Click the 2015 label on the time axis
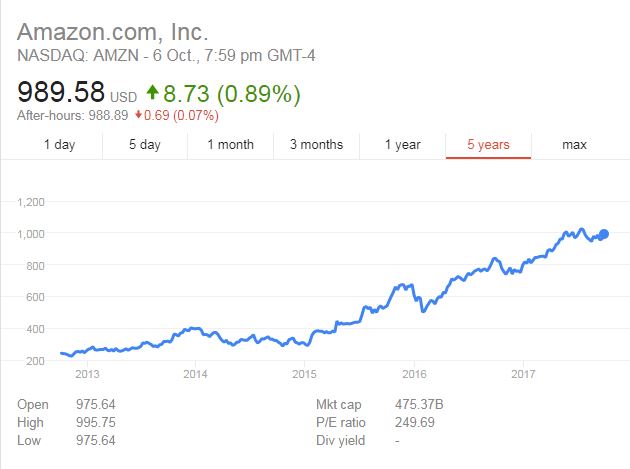The image size is (630, 469). point(303,375)
